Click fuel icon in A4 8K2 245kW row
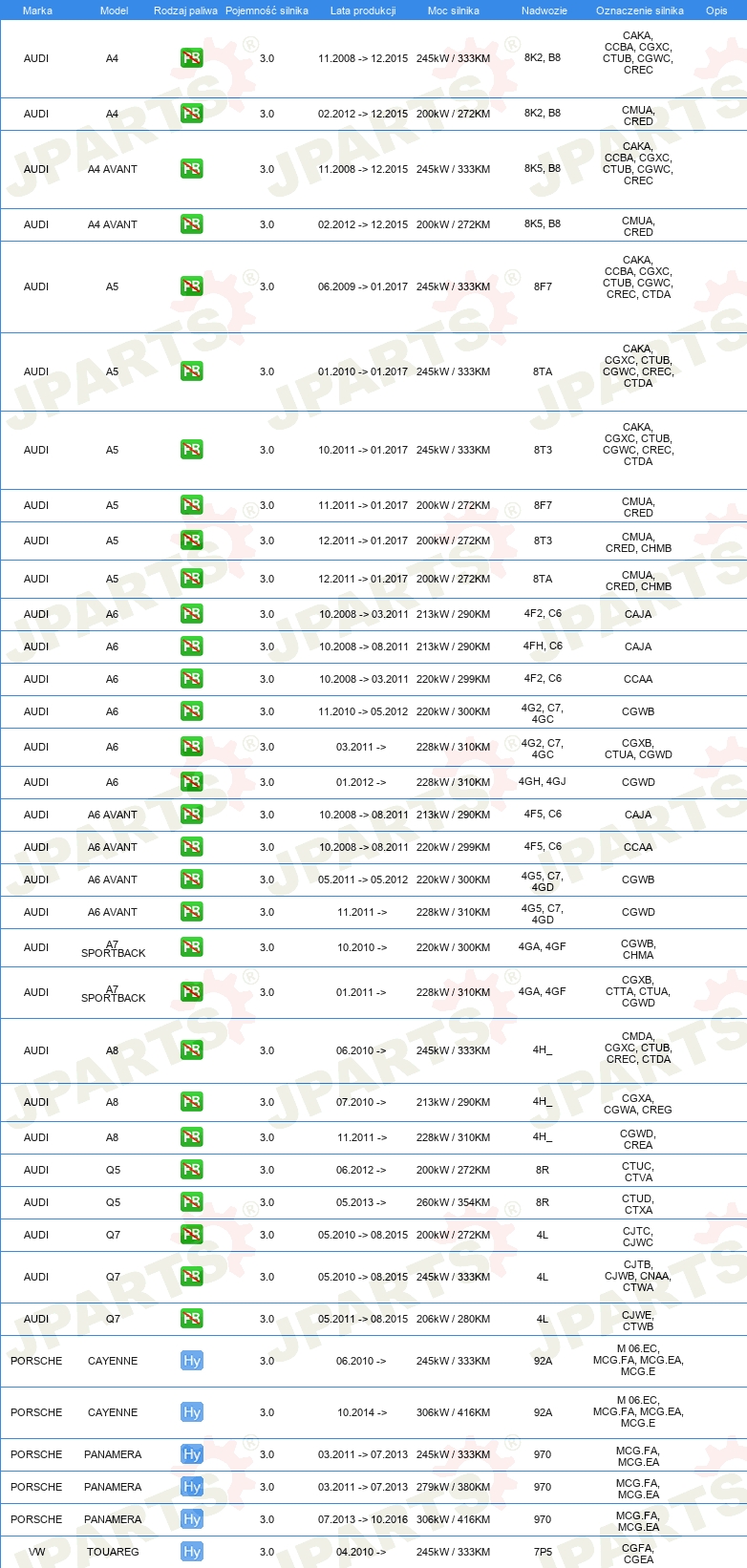Screen dimensions: 747x1568 192,58
